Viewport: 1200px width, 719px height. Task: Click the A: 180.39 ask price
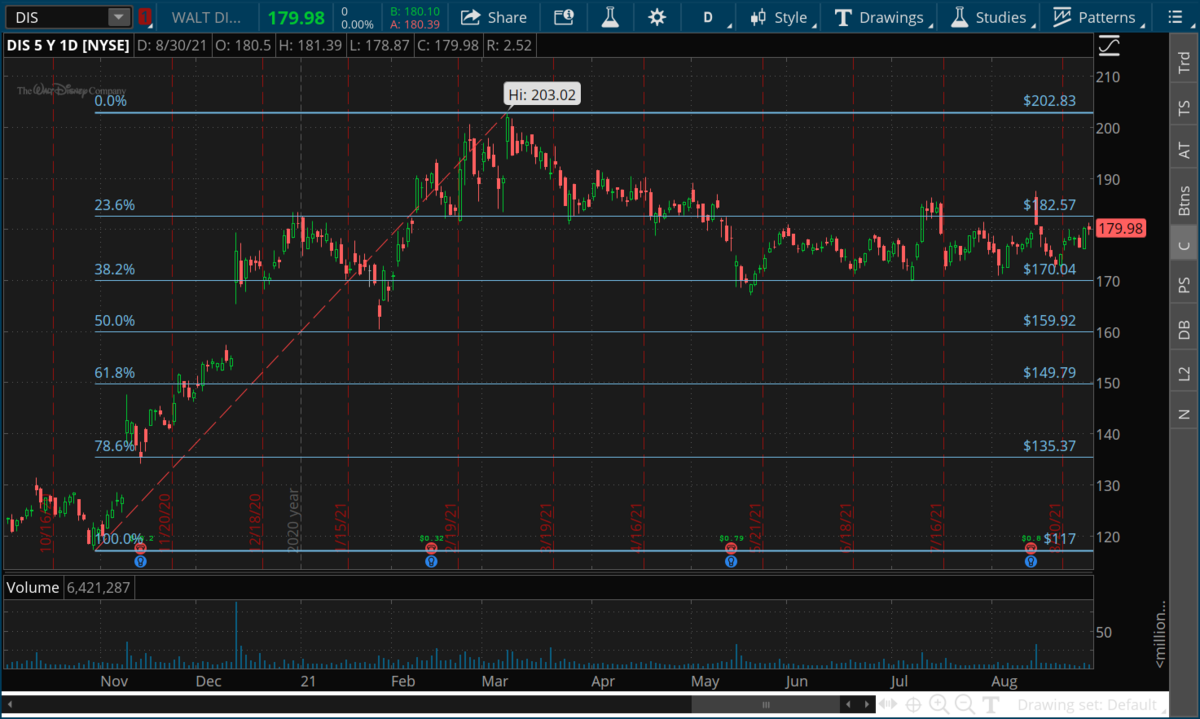pyautogui.click(x=417, y=23)
